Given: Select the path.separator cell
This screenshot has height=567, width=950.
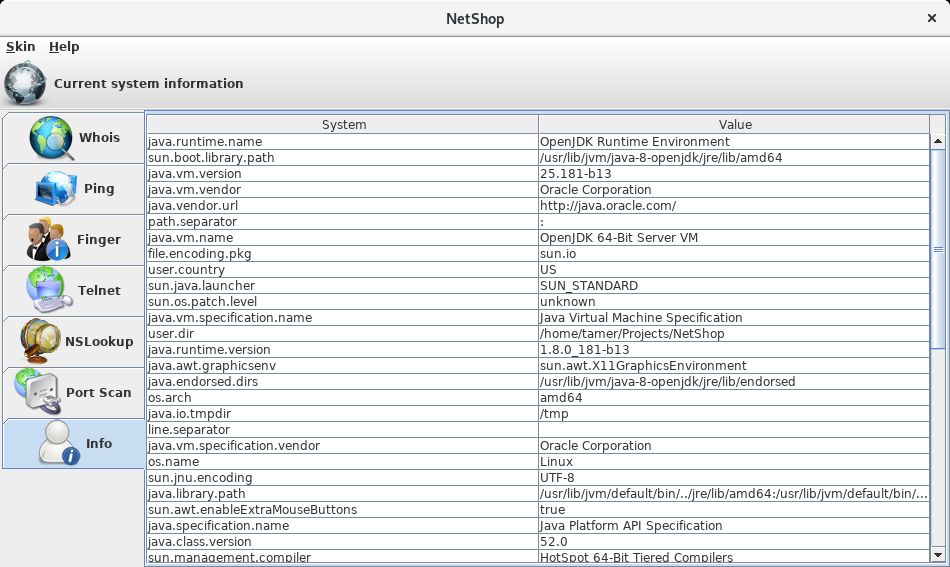Looking at the screenshot, I should click(x=342, y=222).
